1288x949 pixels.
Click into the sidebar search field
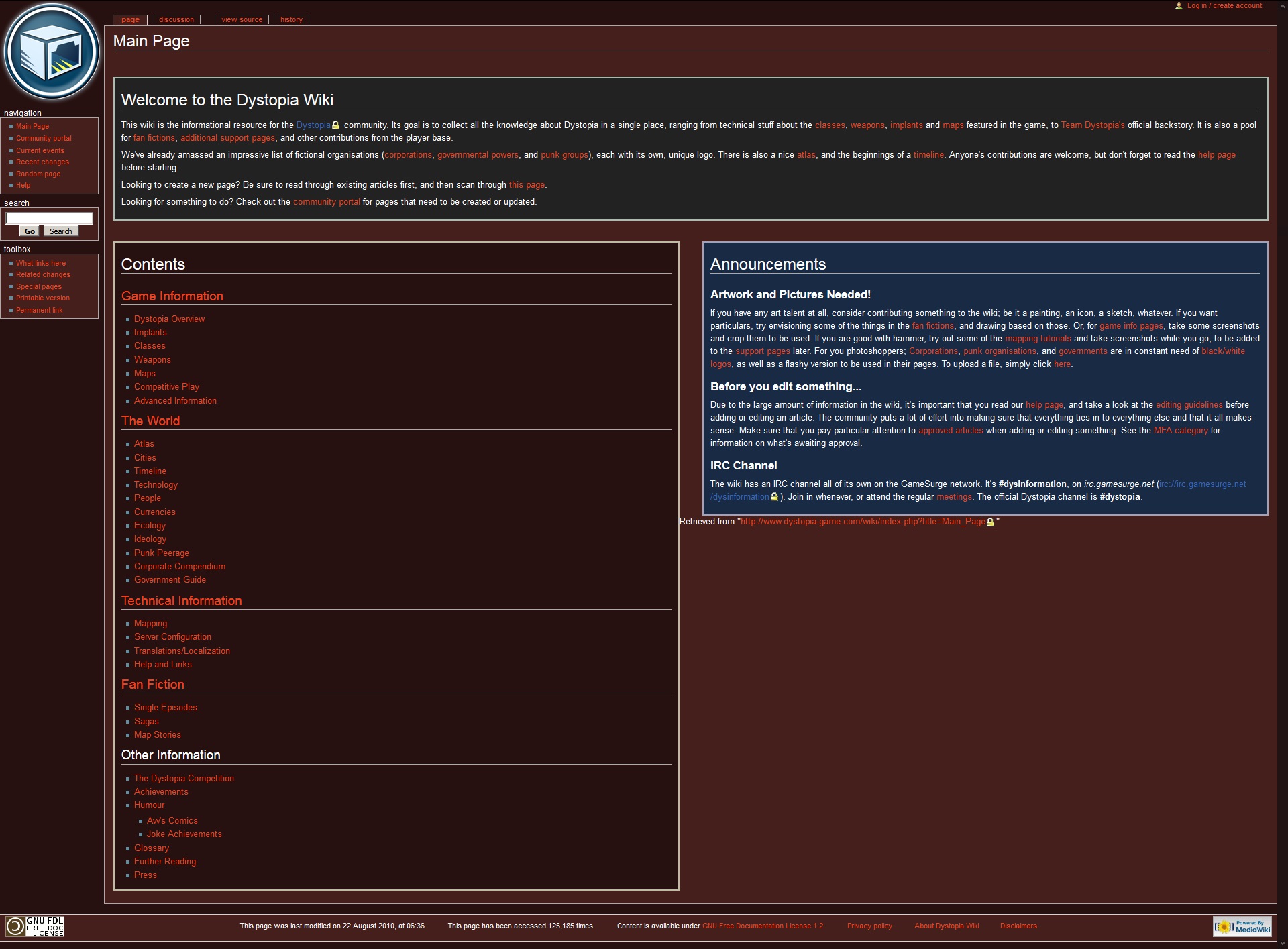pos(49,219)
